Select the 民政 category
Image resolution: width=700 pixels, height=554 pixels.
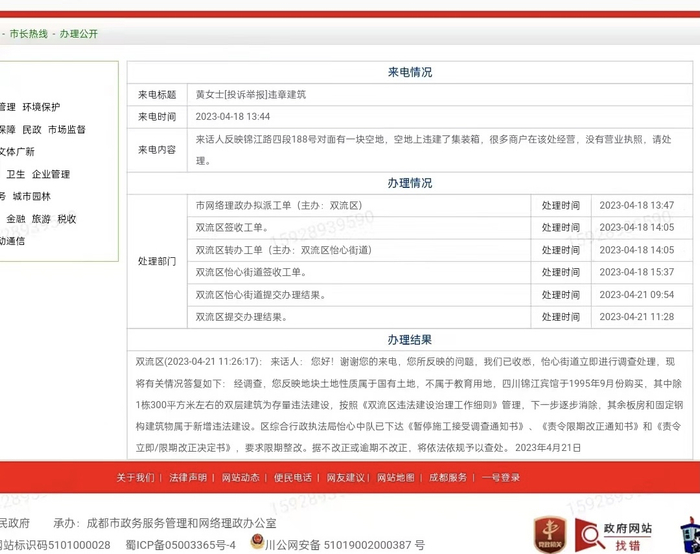pyautogui.click(x=32, y=129)
